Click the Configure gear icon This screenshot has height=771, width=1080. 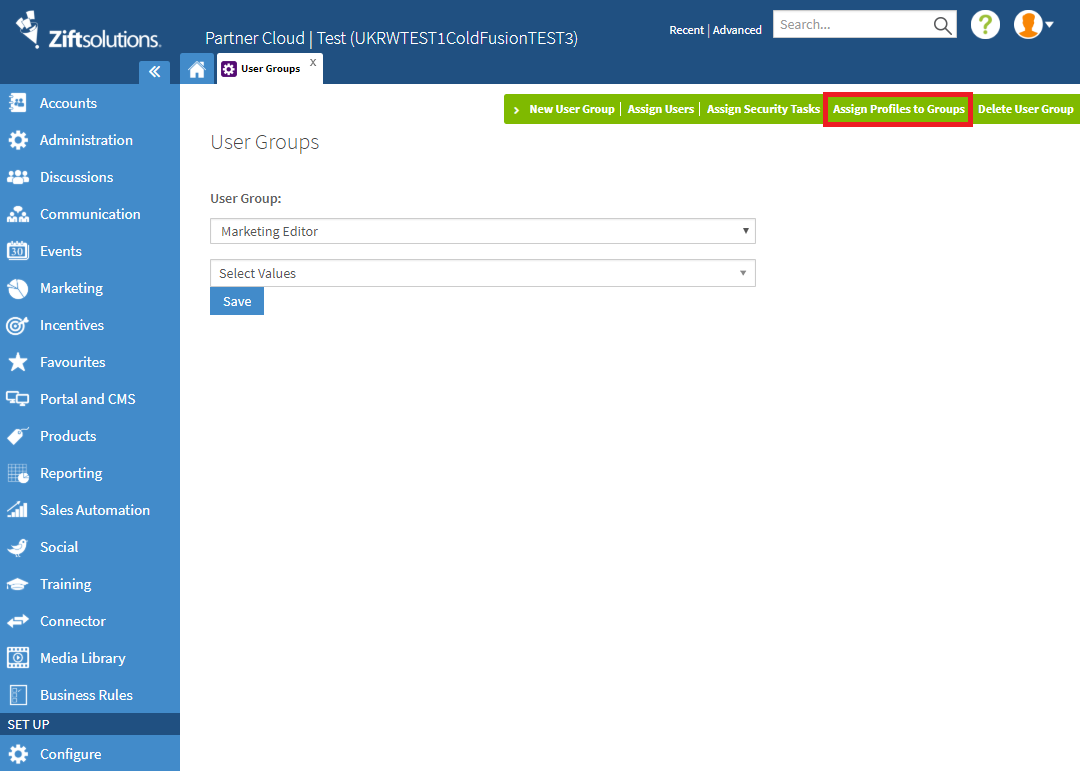(x=18, y=754)
